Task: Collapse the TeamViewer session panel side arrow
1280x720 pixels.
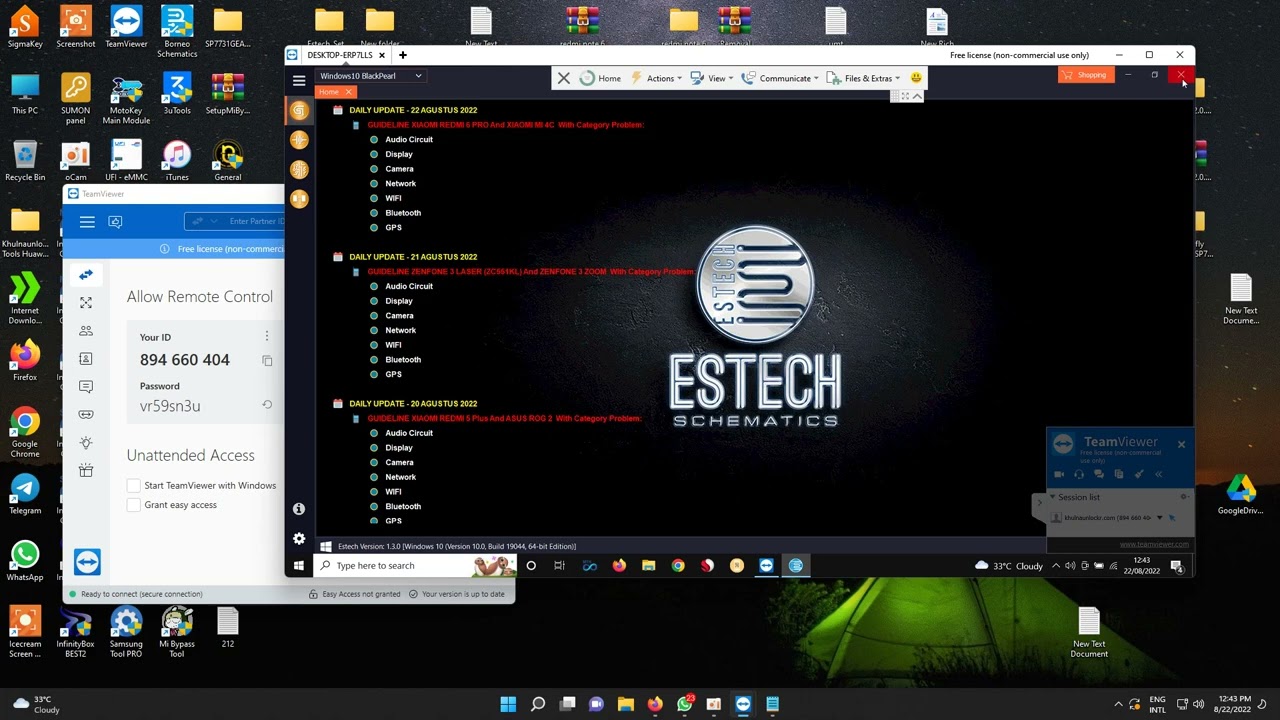Action: tap(1039, 505)
